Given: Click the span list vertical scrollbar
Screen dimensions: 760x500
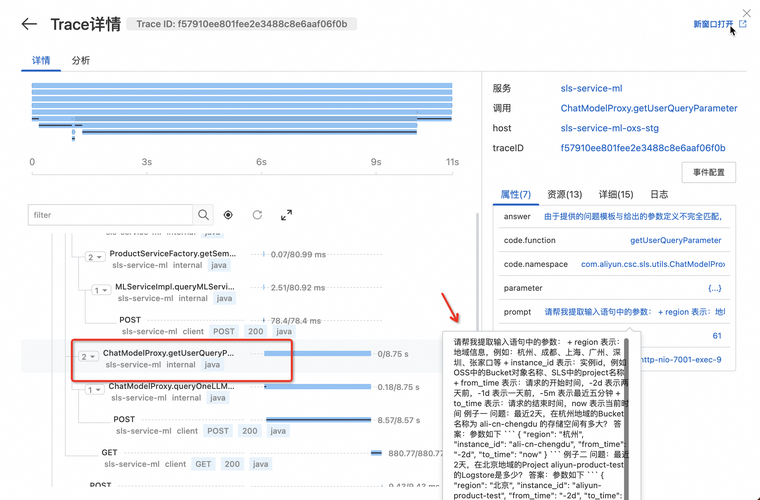Looking at the screenshot, I should 477,271.
